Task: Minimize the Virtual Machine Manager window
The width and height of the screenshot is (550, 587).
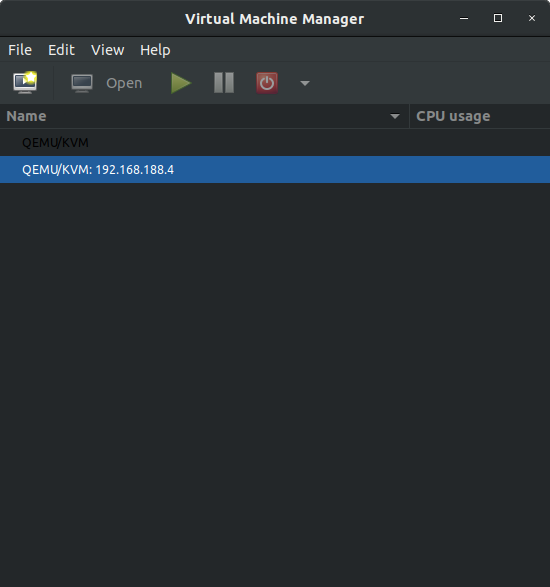Action: (x=464, y=18)
